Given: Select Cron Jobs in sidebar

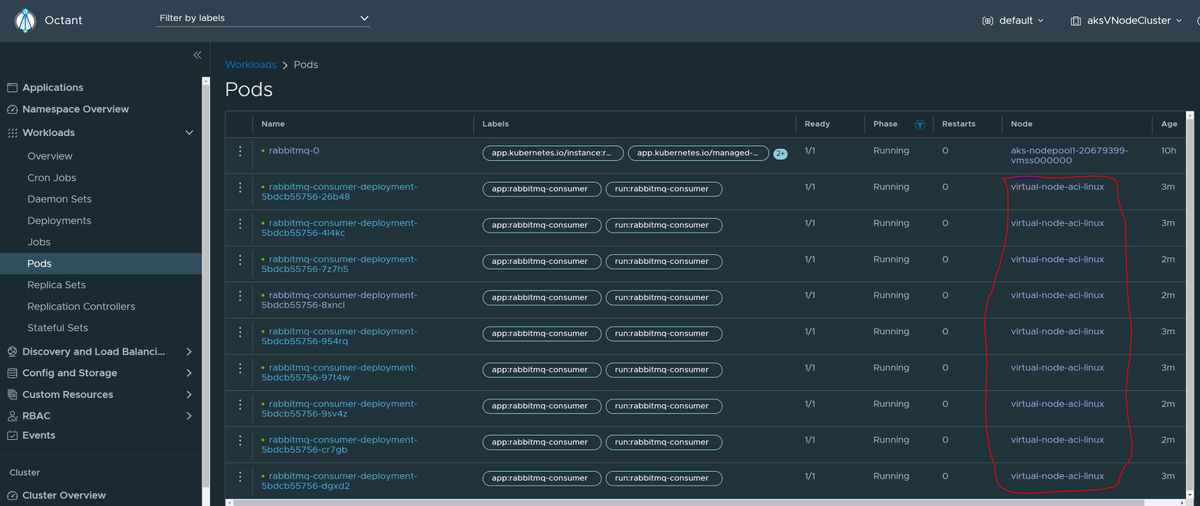Looking at the screenshot, I should point(52,178).
